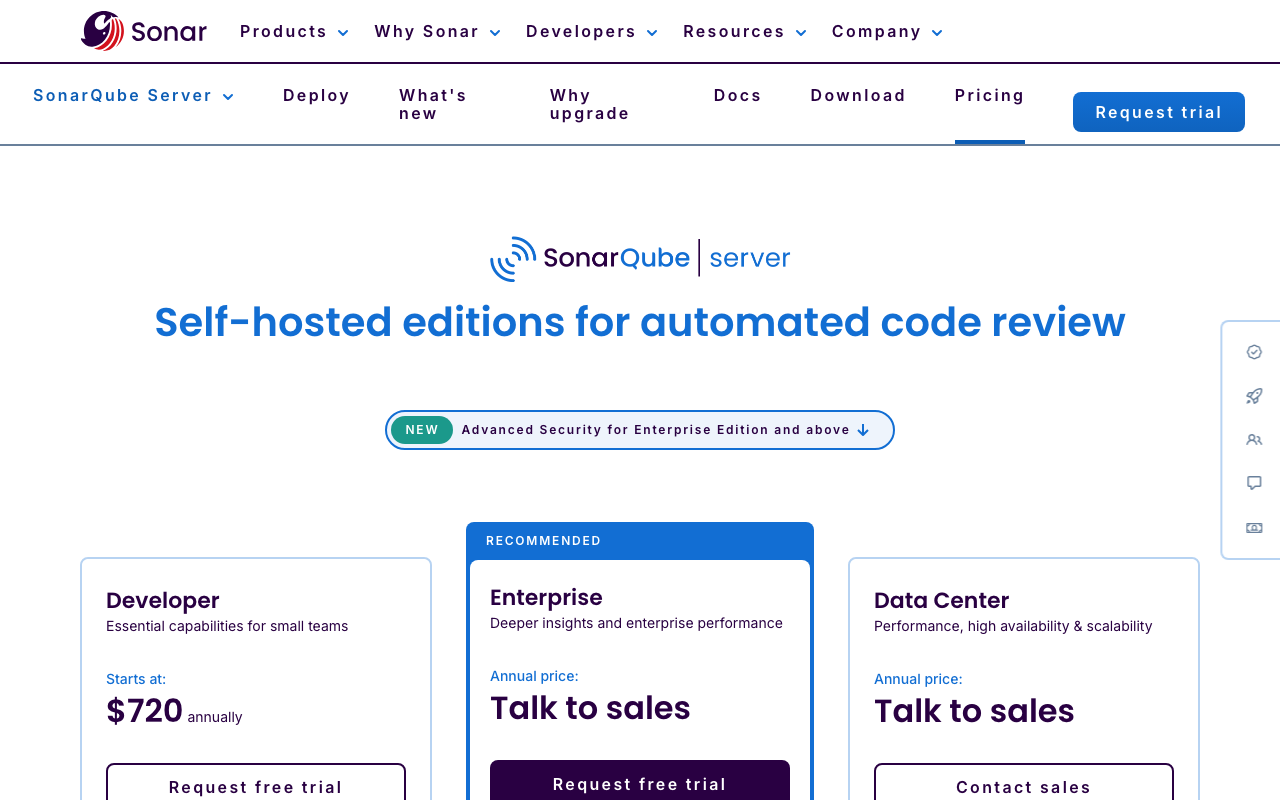Select the Pricing tab
The height and width of the screenshot is (800, 1280).
[990, 96]
